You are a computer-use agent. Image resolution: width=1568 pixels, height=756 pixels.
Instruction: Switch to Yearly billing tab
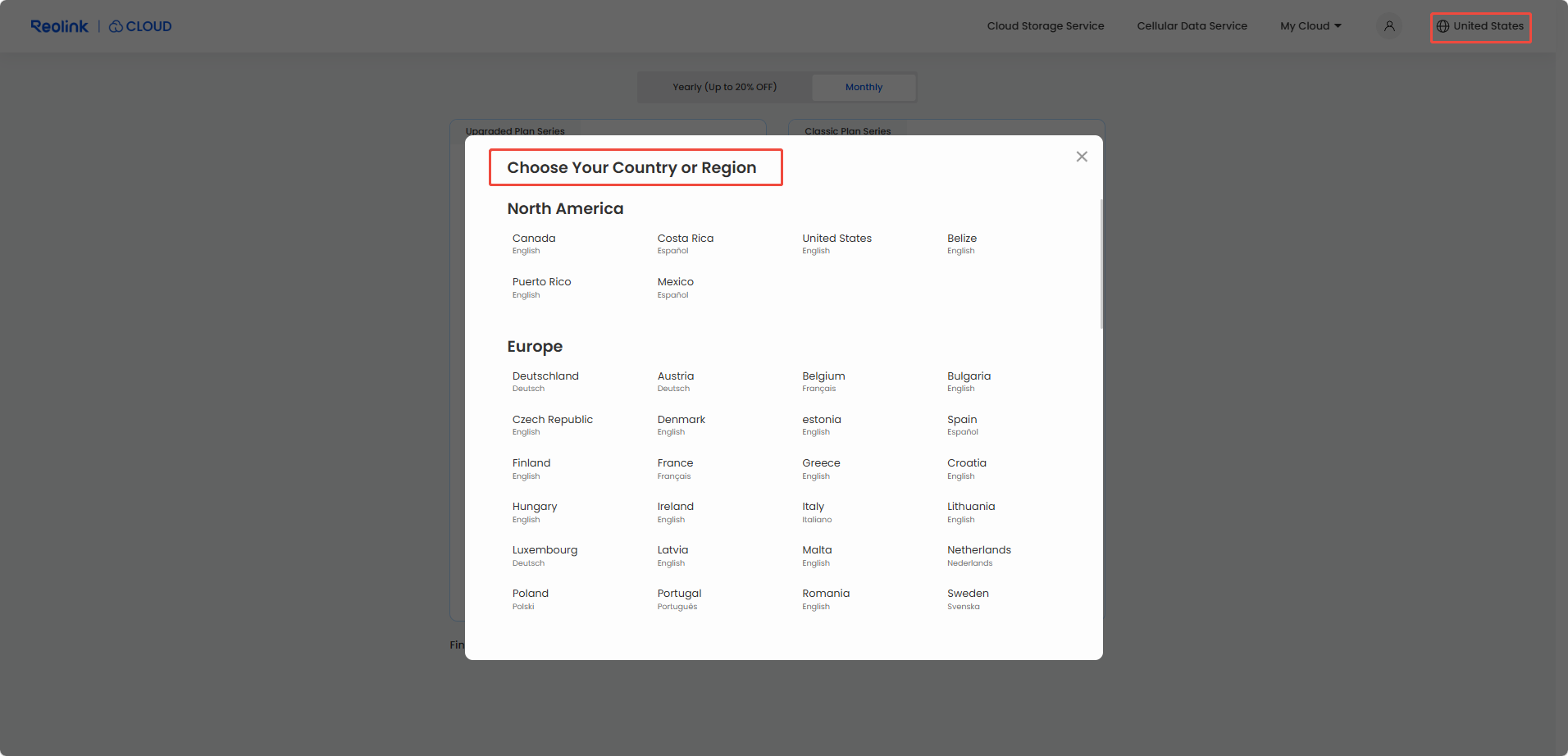(x=724, y=87)
